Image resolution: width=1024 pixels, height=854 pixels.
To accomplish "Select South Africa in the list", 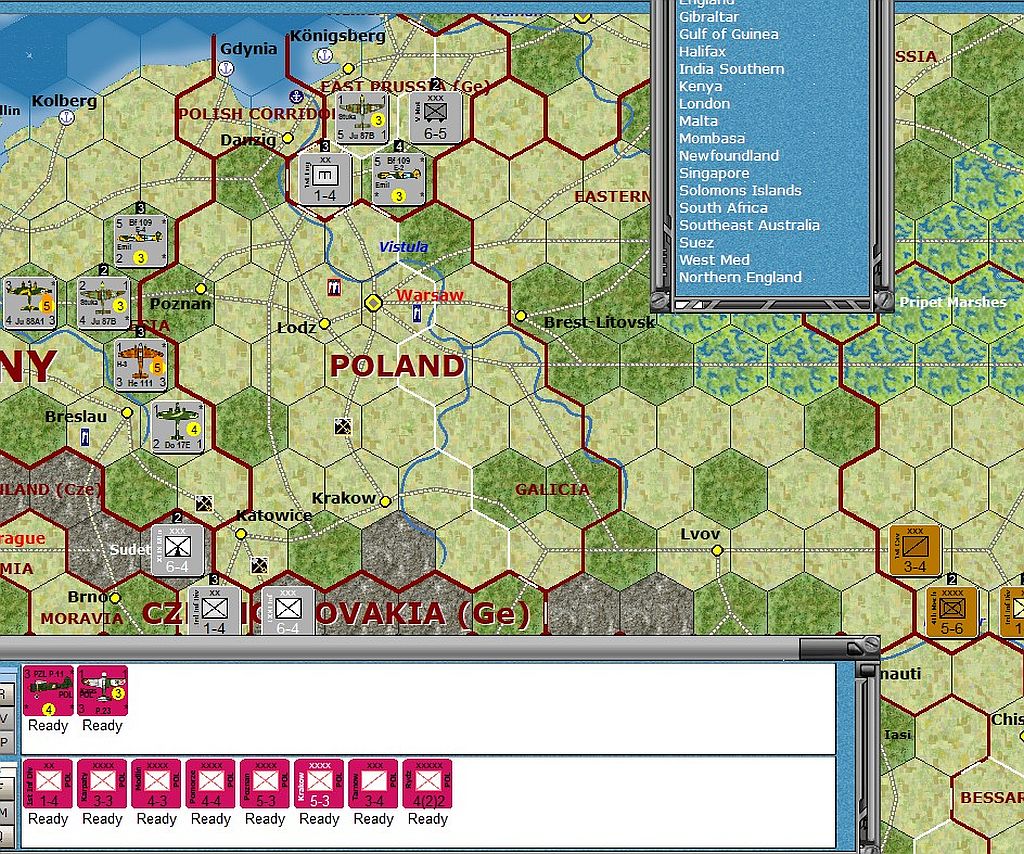I will (724, 208).
